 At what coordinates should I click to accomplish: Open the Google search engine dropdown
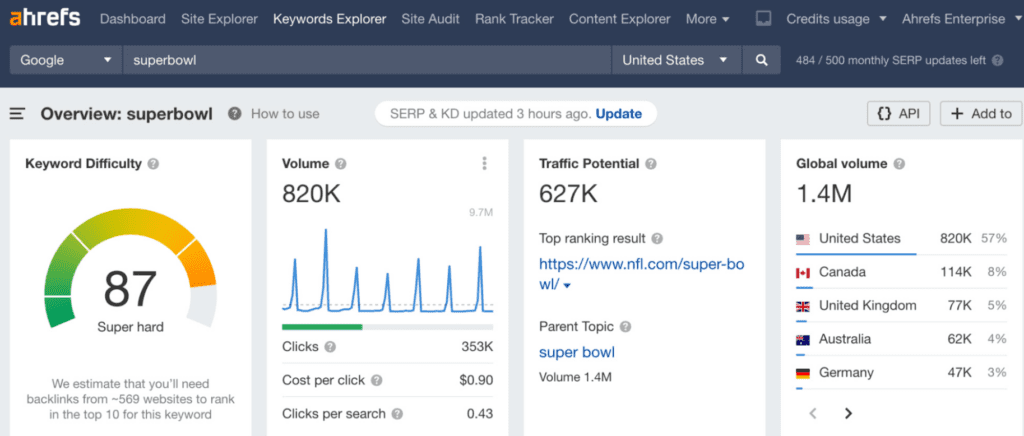65,60
